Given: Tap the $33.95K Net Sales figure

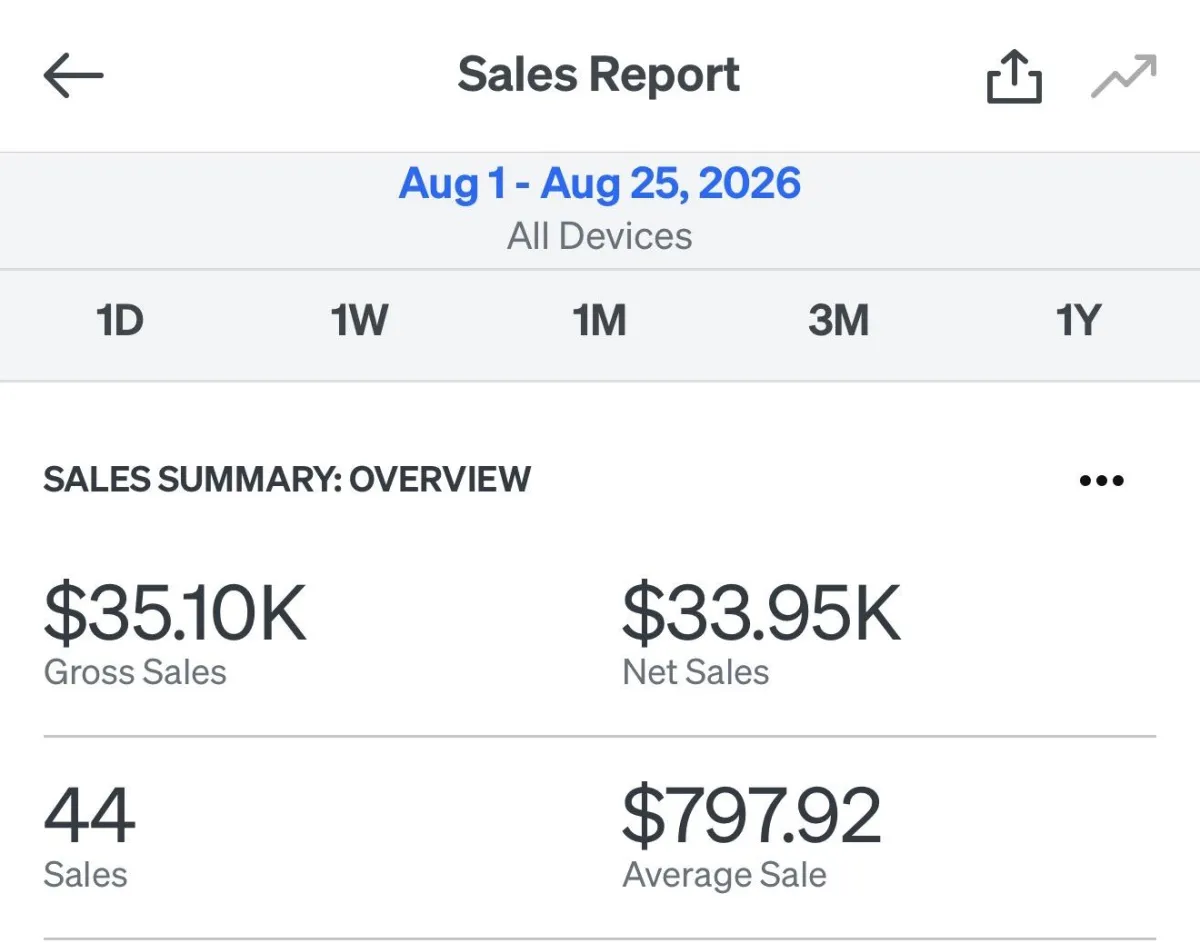Looking at the screenshot, I should coord(761,614).
